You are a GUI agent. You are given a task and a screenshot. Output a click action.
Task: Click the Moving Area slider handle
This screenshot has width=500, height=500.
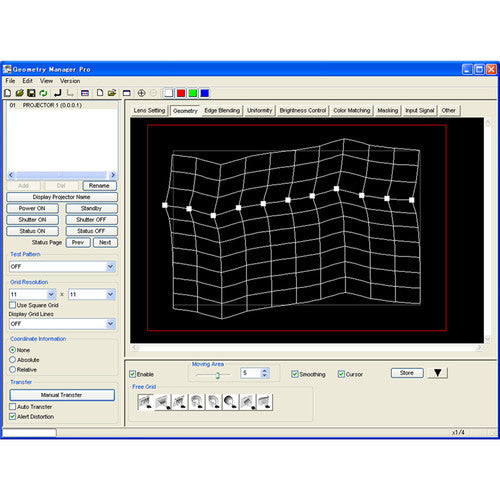tap(218, 375)
